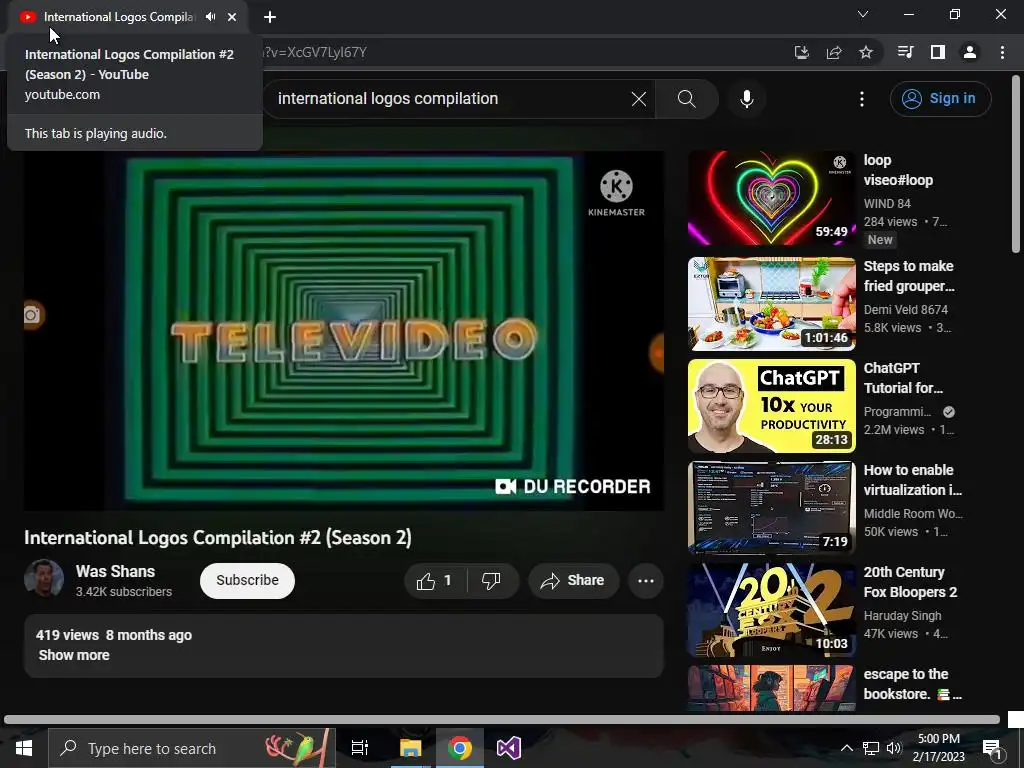Open the taskbar clock and date
Image resolution: width=1024 pixels, height=768 pixels.
coord(938,748)
